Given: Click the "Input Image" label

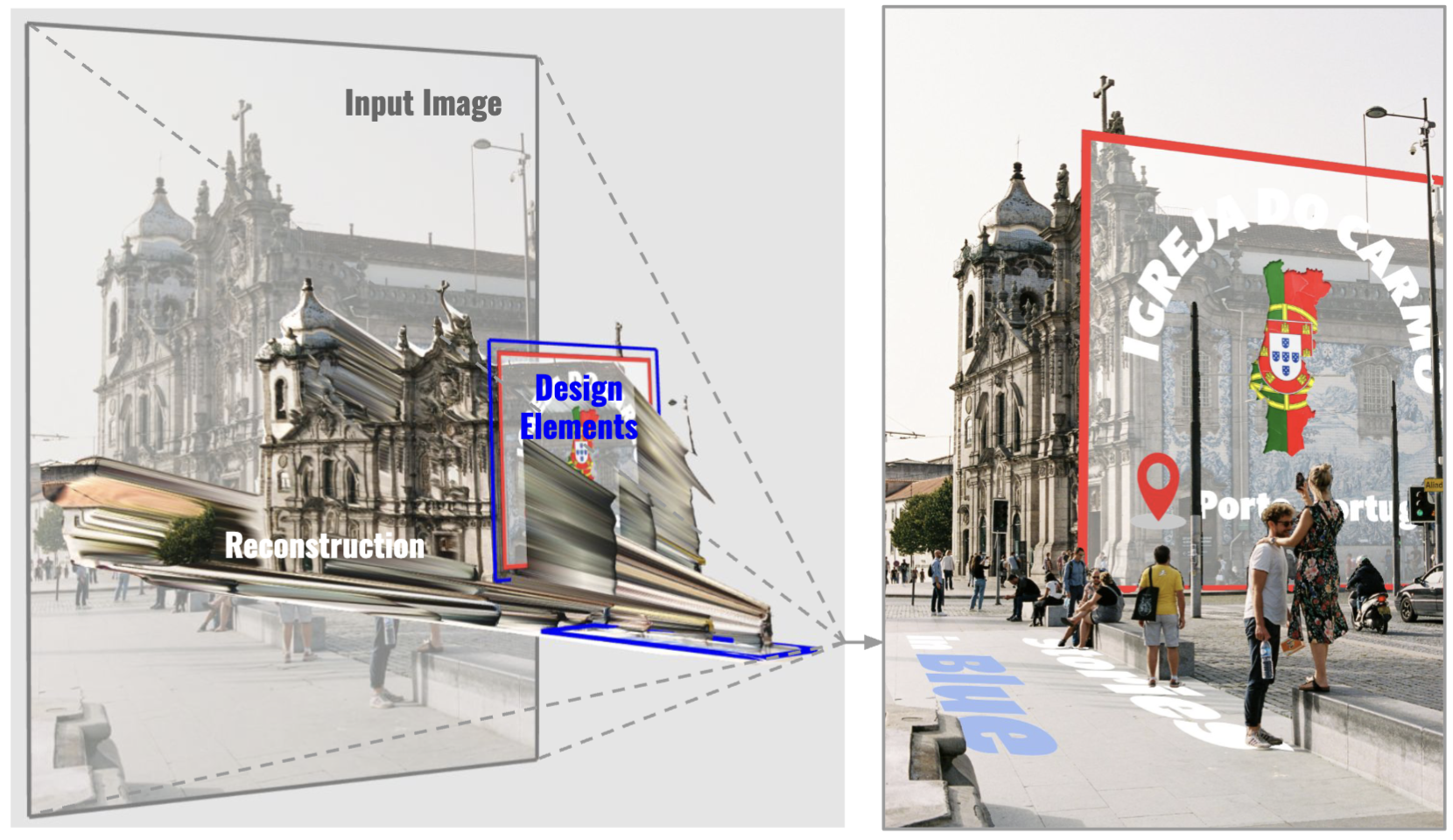Looking at the screenshot, I should [x=423, y=103].
